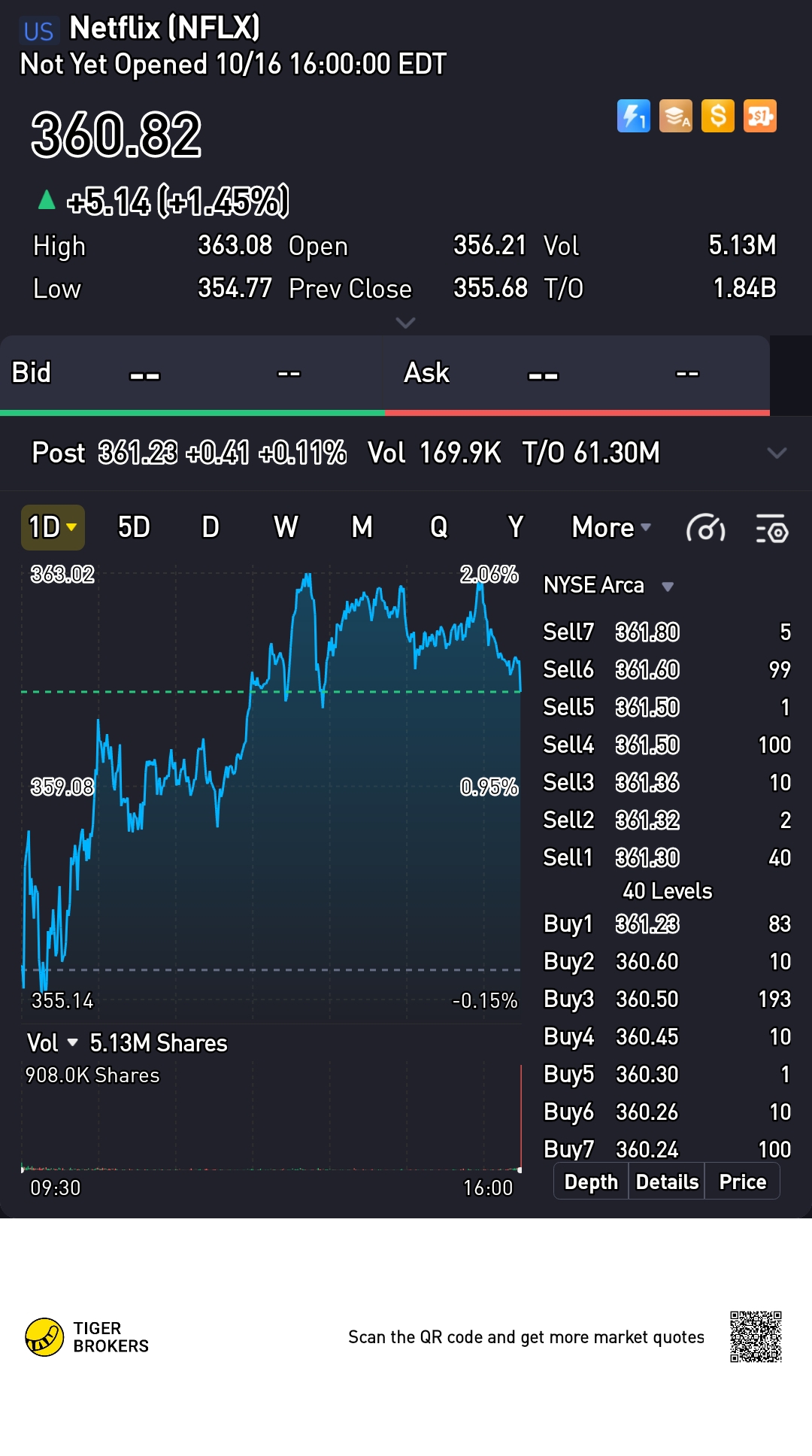The image size is (812, 1456).
Task: Select the 1D timeframe tab
Action: point(53,528)
